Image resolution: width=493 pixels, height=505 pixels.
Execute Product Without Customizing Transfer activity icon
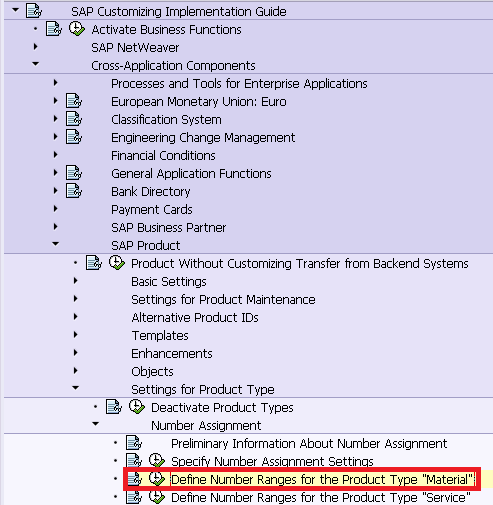pos(117,263)
